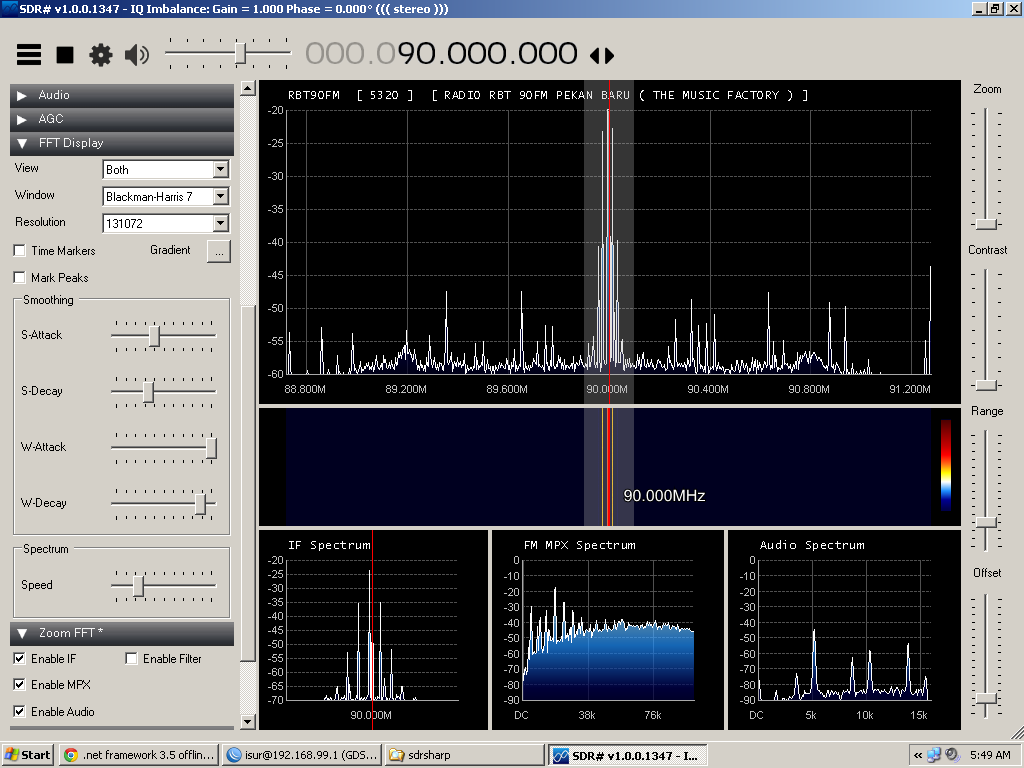Open settings via the gear icon

click(101, 55)
